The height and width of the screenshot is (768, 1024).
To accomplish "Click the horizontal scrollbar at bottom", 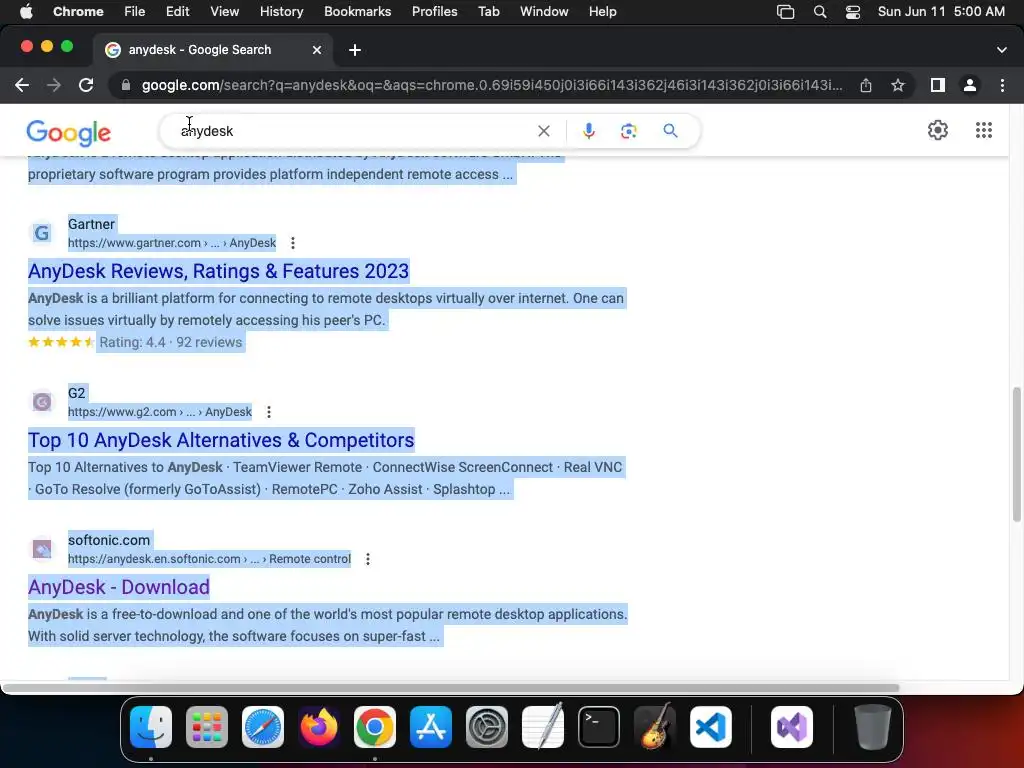I will click(x=451, y=688).
